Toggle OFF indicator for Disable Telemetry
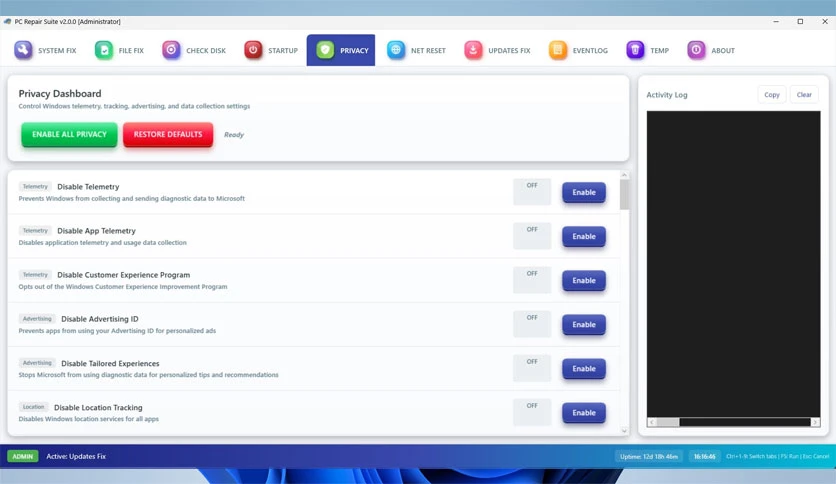Image resolution: width=836 pixels, height=484 pixels. coord(532,192)
